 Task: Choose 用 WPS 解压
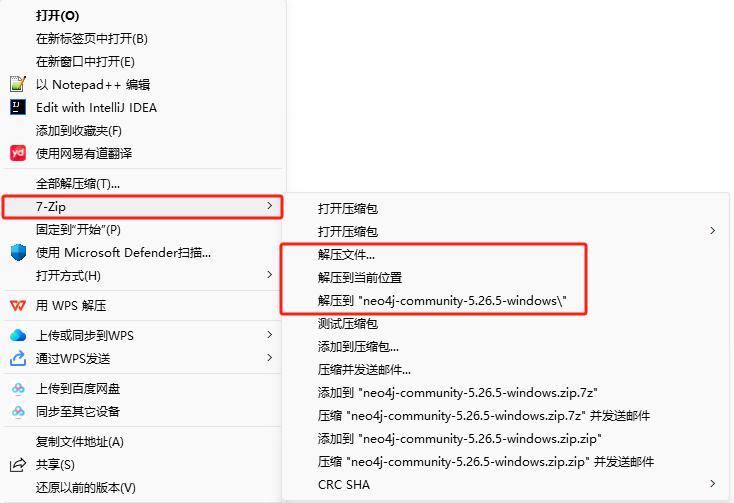pyautogui.click(x=71, y=306)
